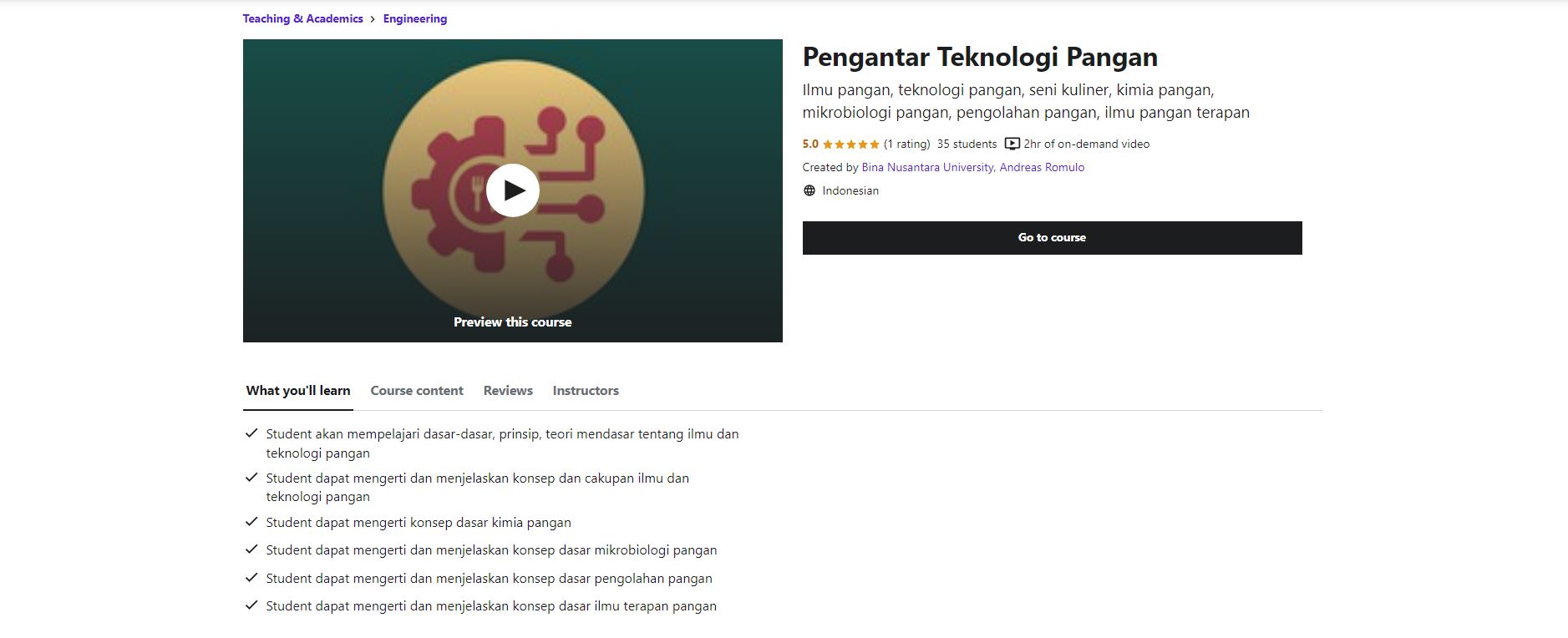This screenshot has height=638, width=1568.
Task: Click the on-demand video icon
Action: (x=1012, y=144)
